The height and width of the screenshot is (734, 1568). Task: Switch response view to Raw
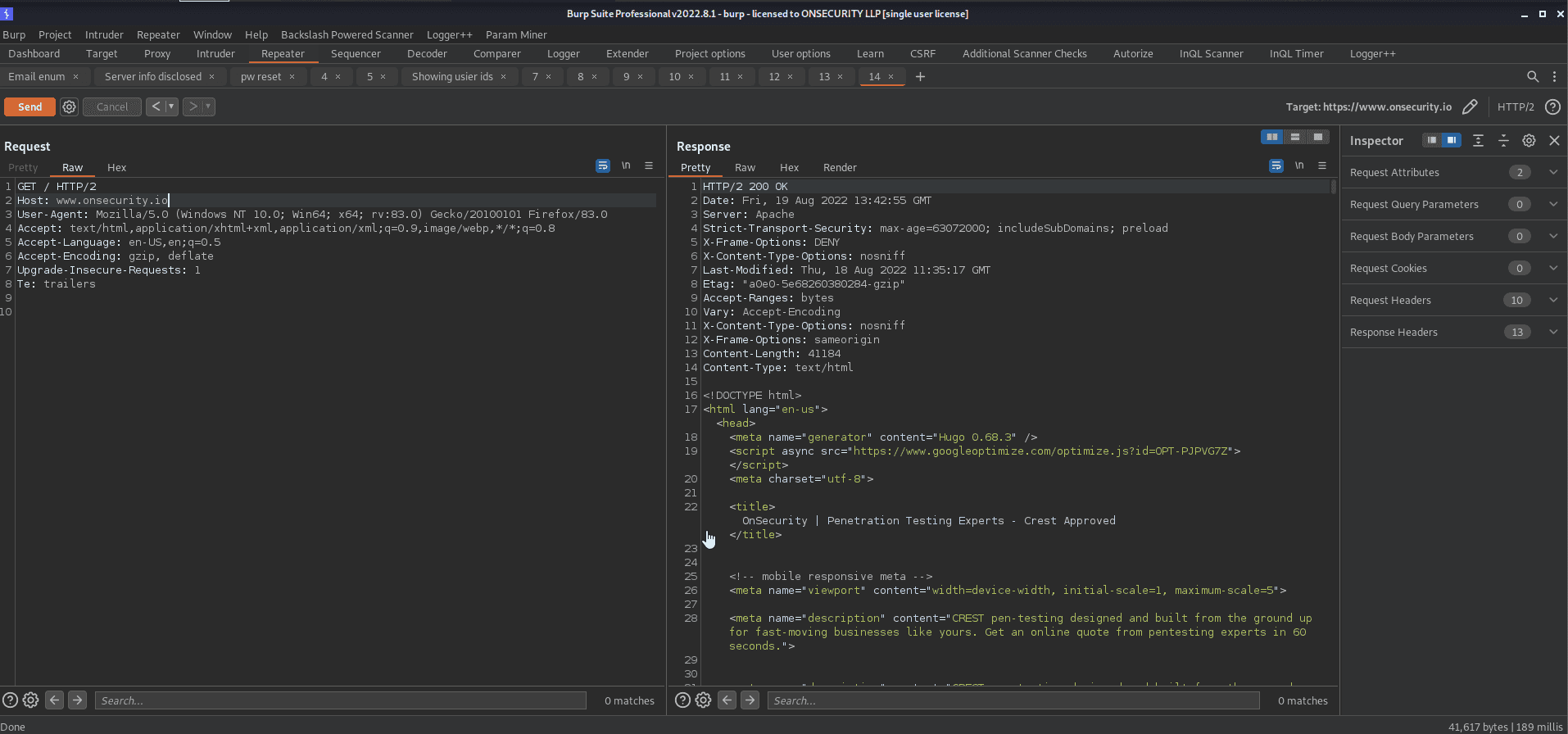click(x=745, y=168)
